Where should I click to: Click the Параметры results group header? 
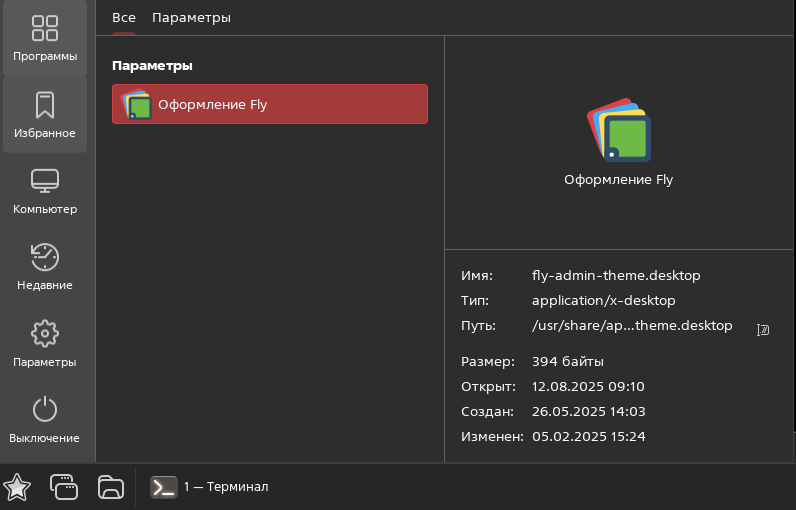pyautogui.click(x=152, y=66)
